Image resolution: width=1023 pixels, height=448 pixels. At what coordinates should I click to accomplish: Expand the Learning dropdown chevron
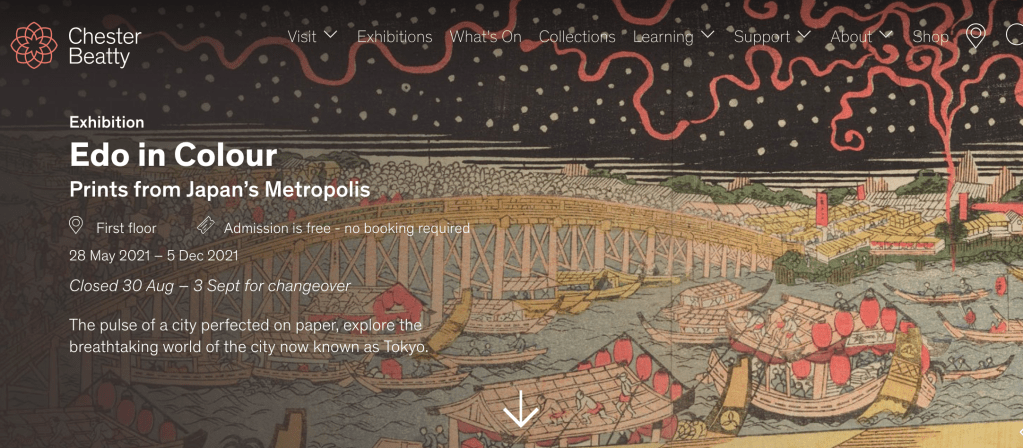coord(708,34)
